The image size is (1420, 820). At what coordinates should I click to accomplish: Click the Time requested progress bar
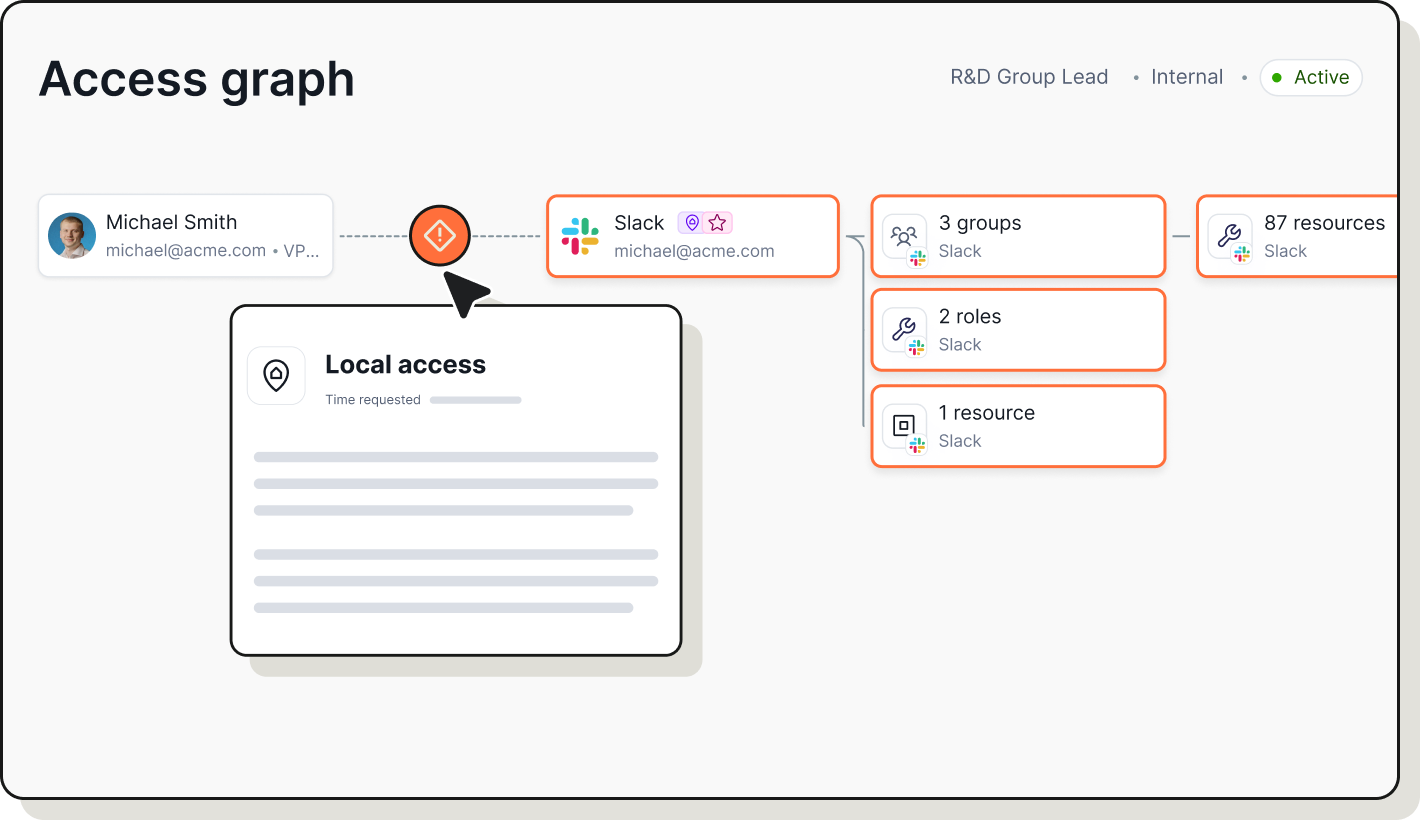(475, 399)
